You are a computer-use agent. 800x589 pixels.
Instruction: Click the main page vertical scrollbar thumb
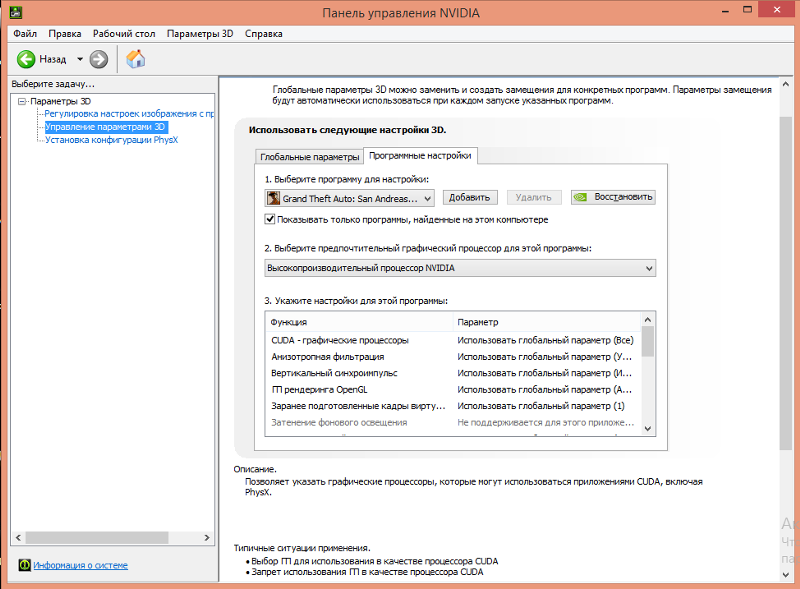(786, 283)
